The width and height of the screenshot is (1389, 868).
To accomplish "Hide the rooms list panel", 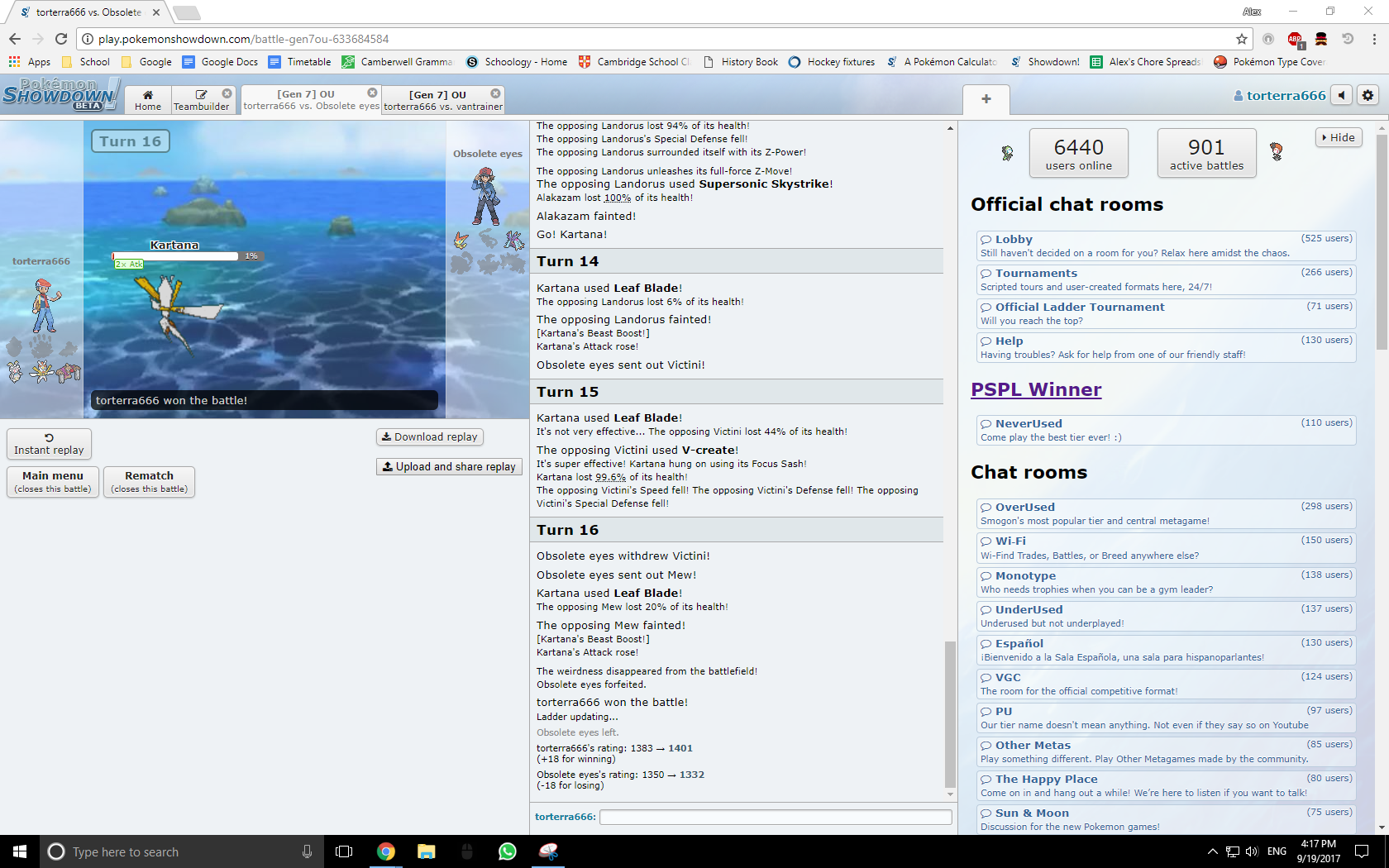I will click(1339, 138).
